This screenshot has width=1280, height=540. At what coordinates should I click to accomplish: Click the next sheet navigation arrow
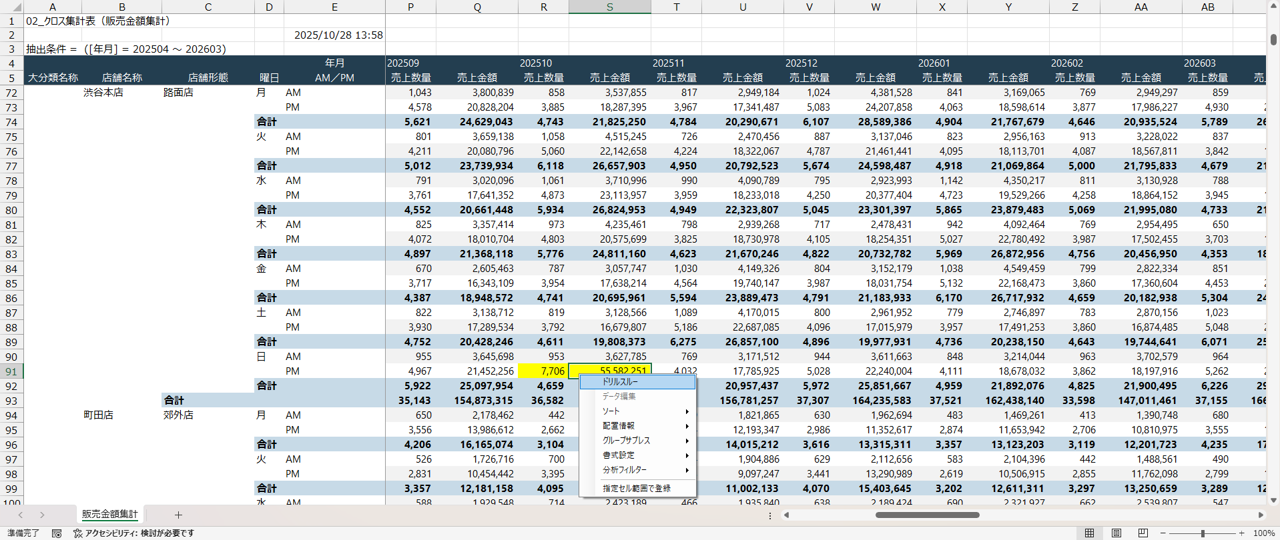point(41,515)
